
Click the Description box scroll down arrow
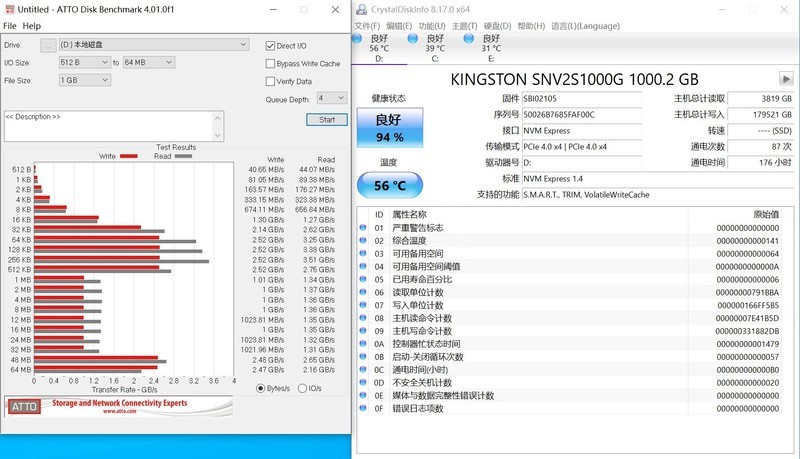click(x=218, y=135)
